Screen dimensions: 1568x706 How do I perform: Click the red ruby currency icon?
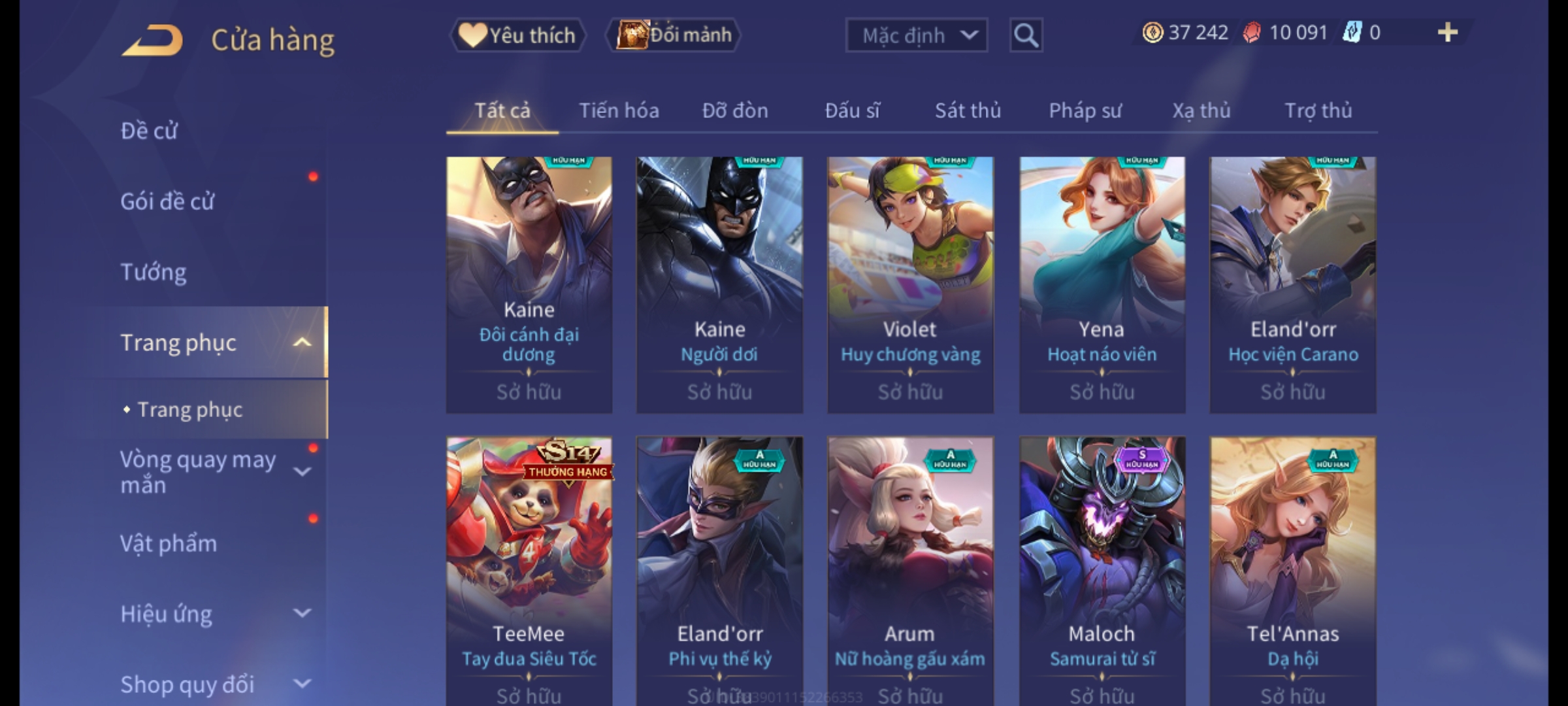(x=1251, y=33)
